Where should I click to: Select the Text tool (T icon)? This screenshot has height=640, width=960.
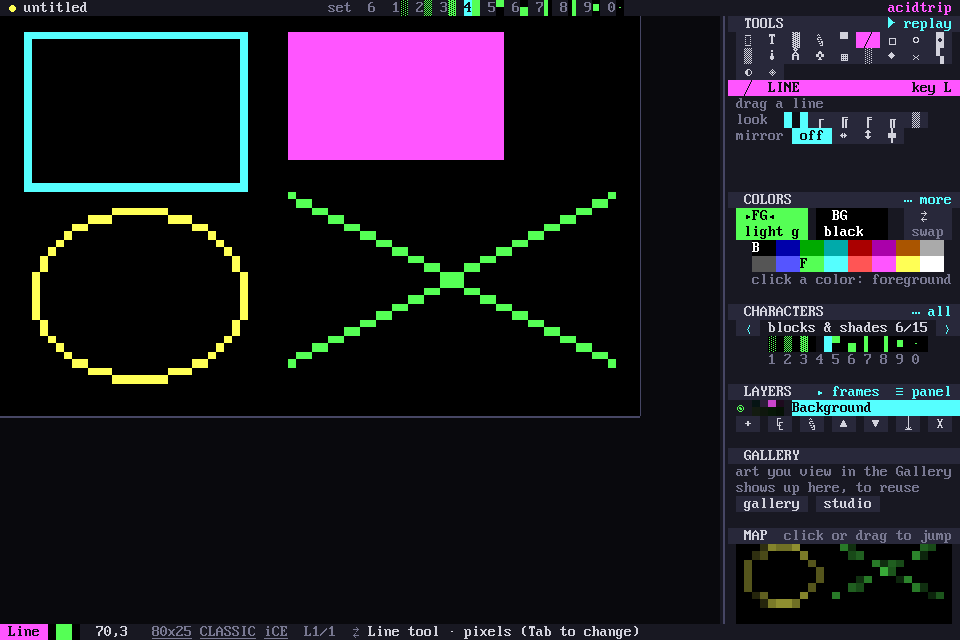771,40
